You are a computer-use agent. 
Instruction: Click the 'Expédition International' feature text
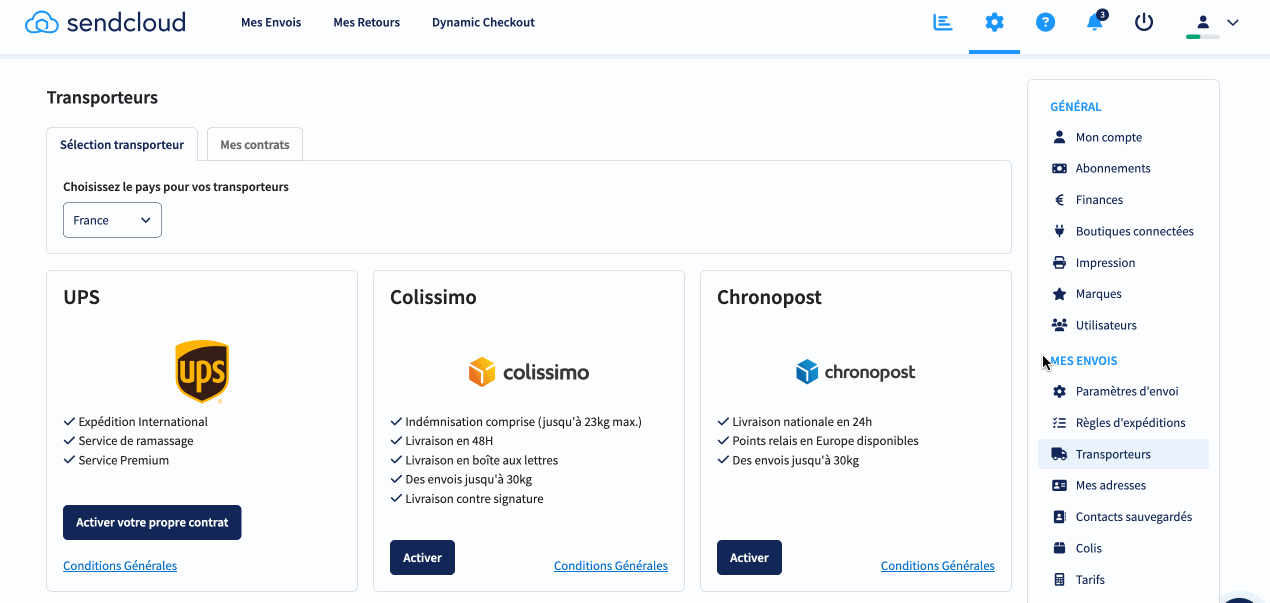coord(143,421)
